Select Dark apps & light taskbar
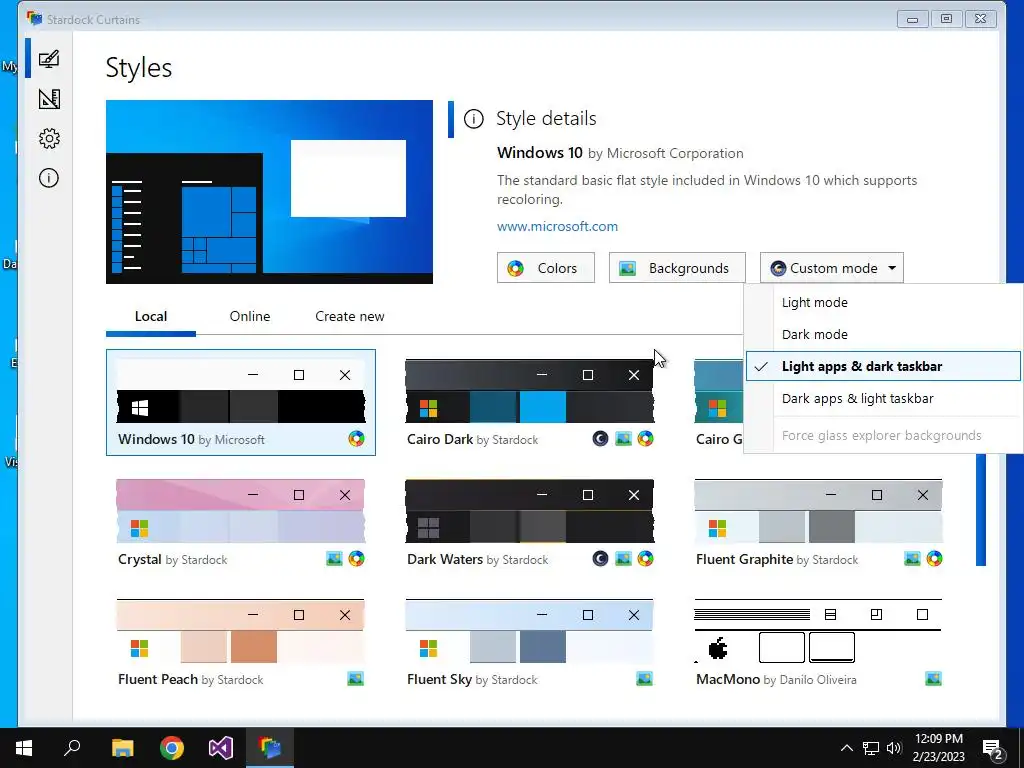 [883, 398]
